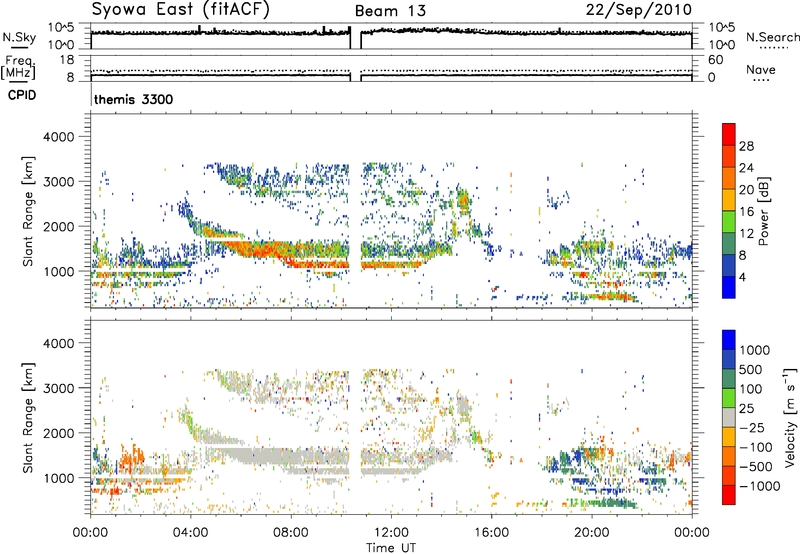Image resolution: width=800 pixels, height=554 pixels.
Task: Click the data gap in the noise panel
Action: pyautogui.click(x=356, y=38)
